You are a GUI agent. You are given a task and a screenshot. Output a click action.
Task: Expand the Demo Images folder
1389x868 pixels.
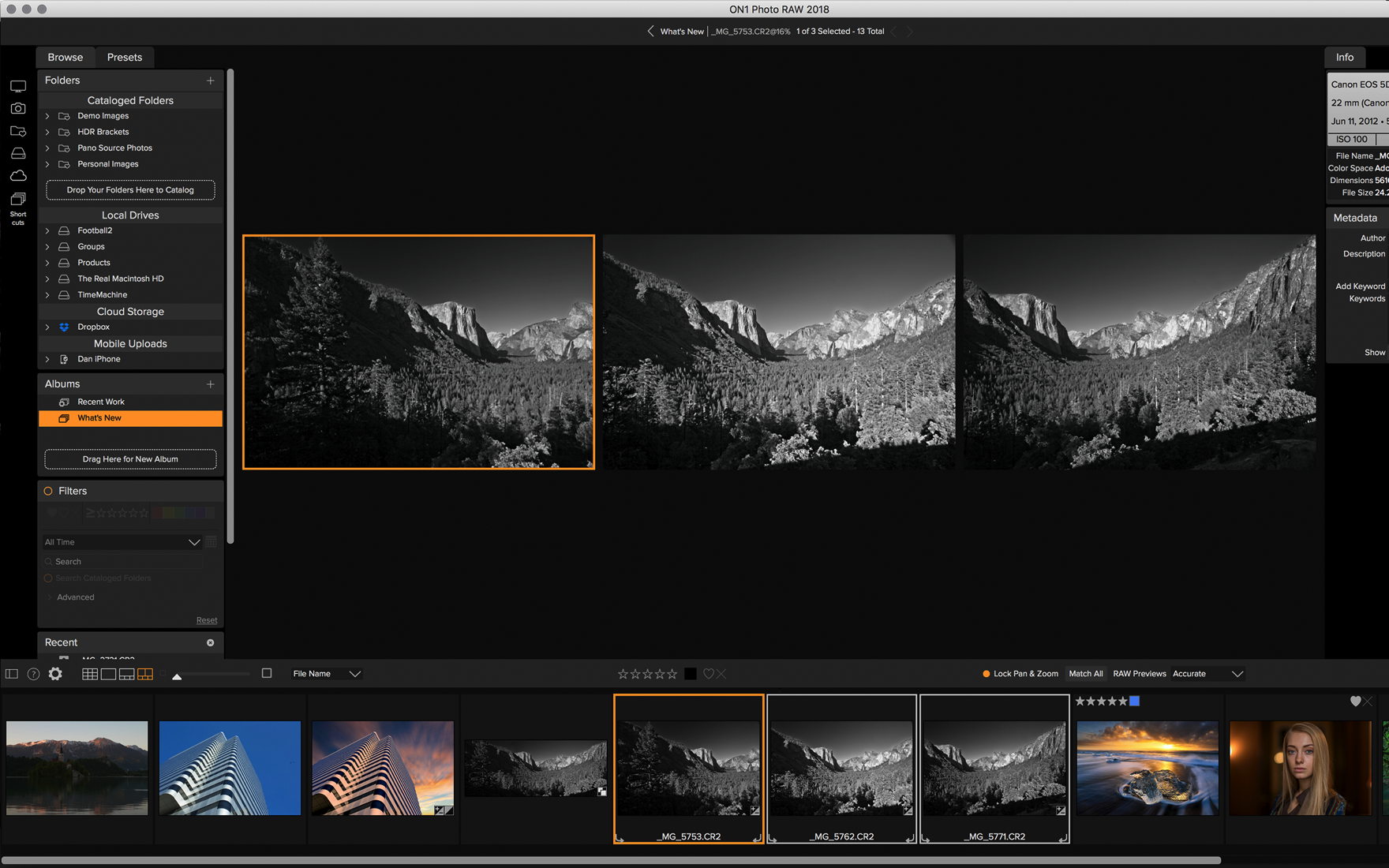tap(47, 116)
